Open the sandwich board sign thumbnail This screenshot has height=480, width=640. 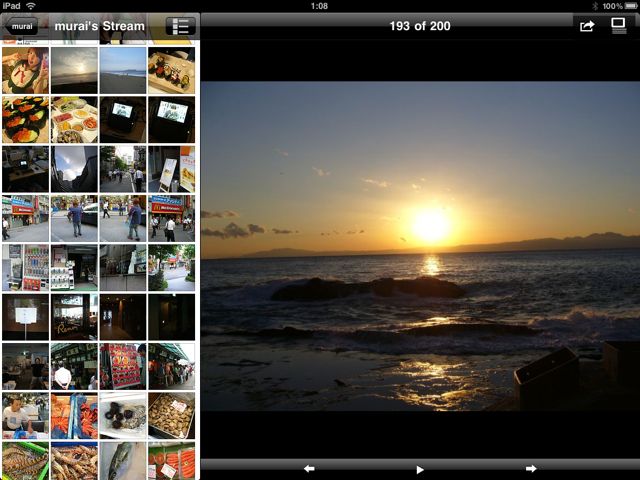(171, 169)
